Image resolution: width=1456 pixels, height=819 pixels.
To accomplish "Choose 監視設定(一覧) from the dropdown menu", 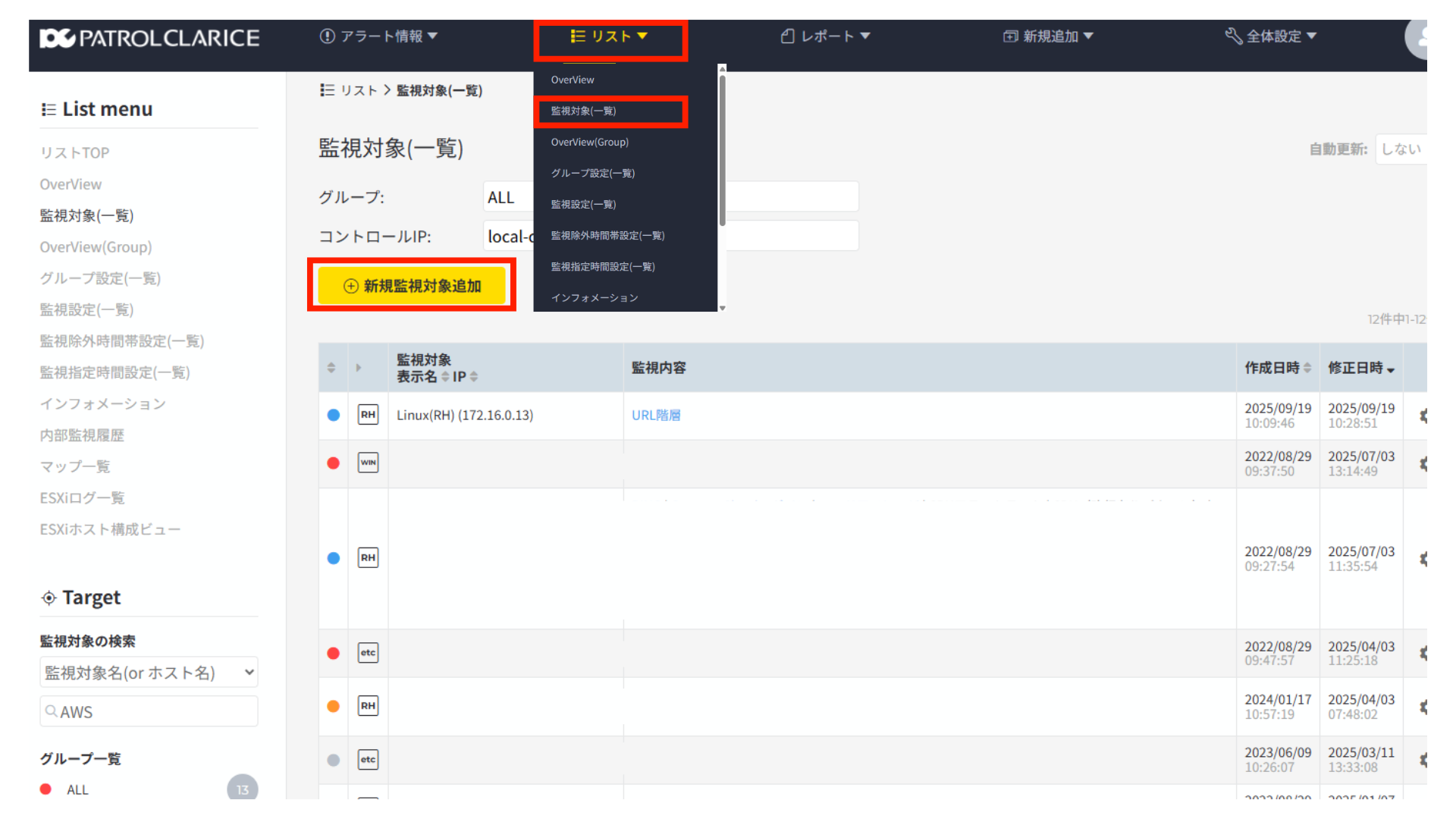I will [583, 205].
